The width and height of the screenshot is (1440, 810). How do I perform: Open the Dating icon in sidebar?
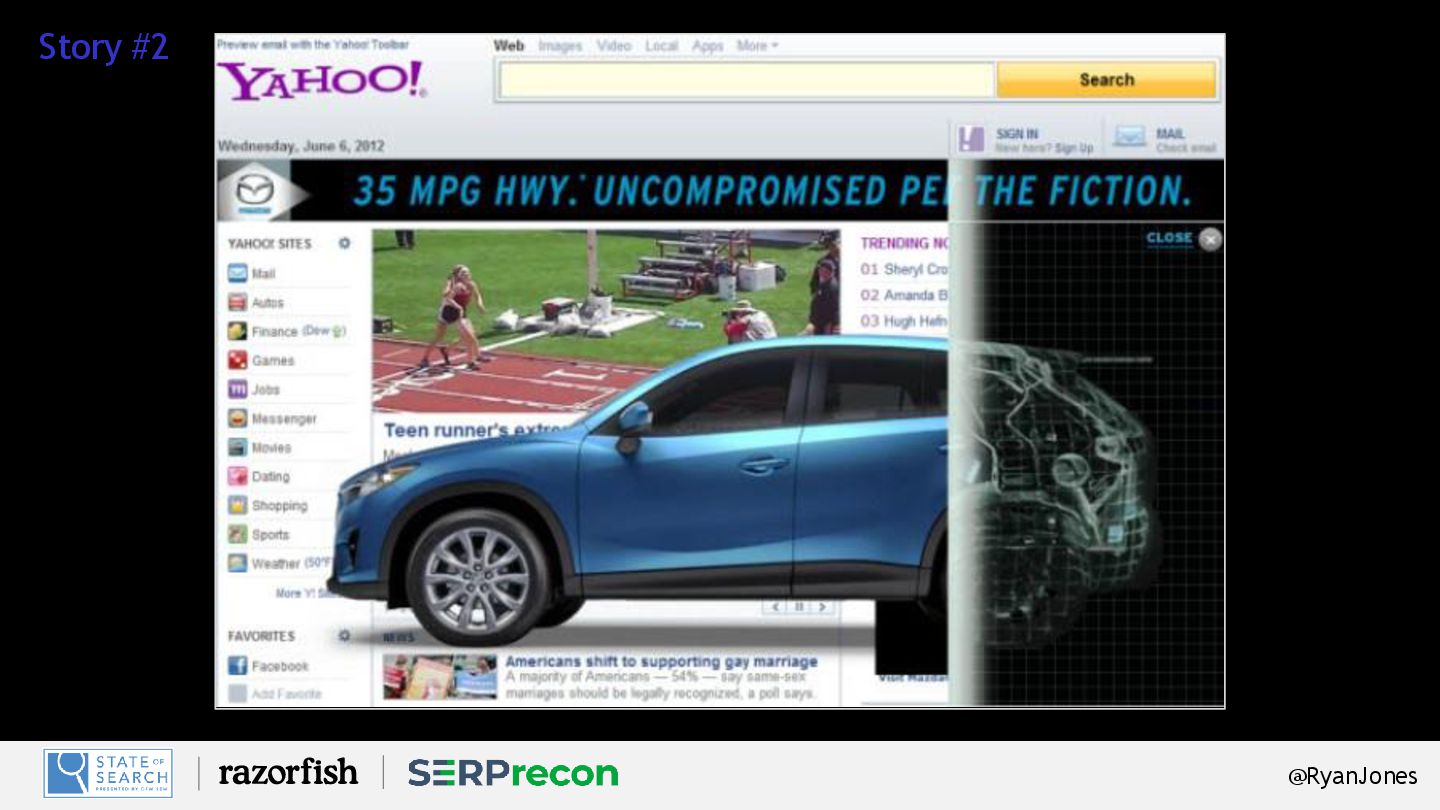click(237, 476)
